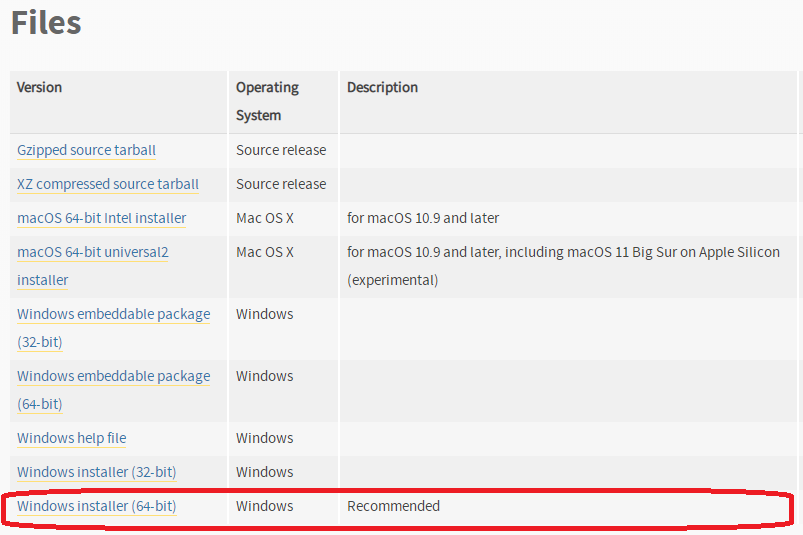Open the Gzipped source tarball link
Image resolution: width=803 pixels, height=535 pixels.
point(86,150)
